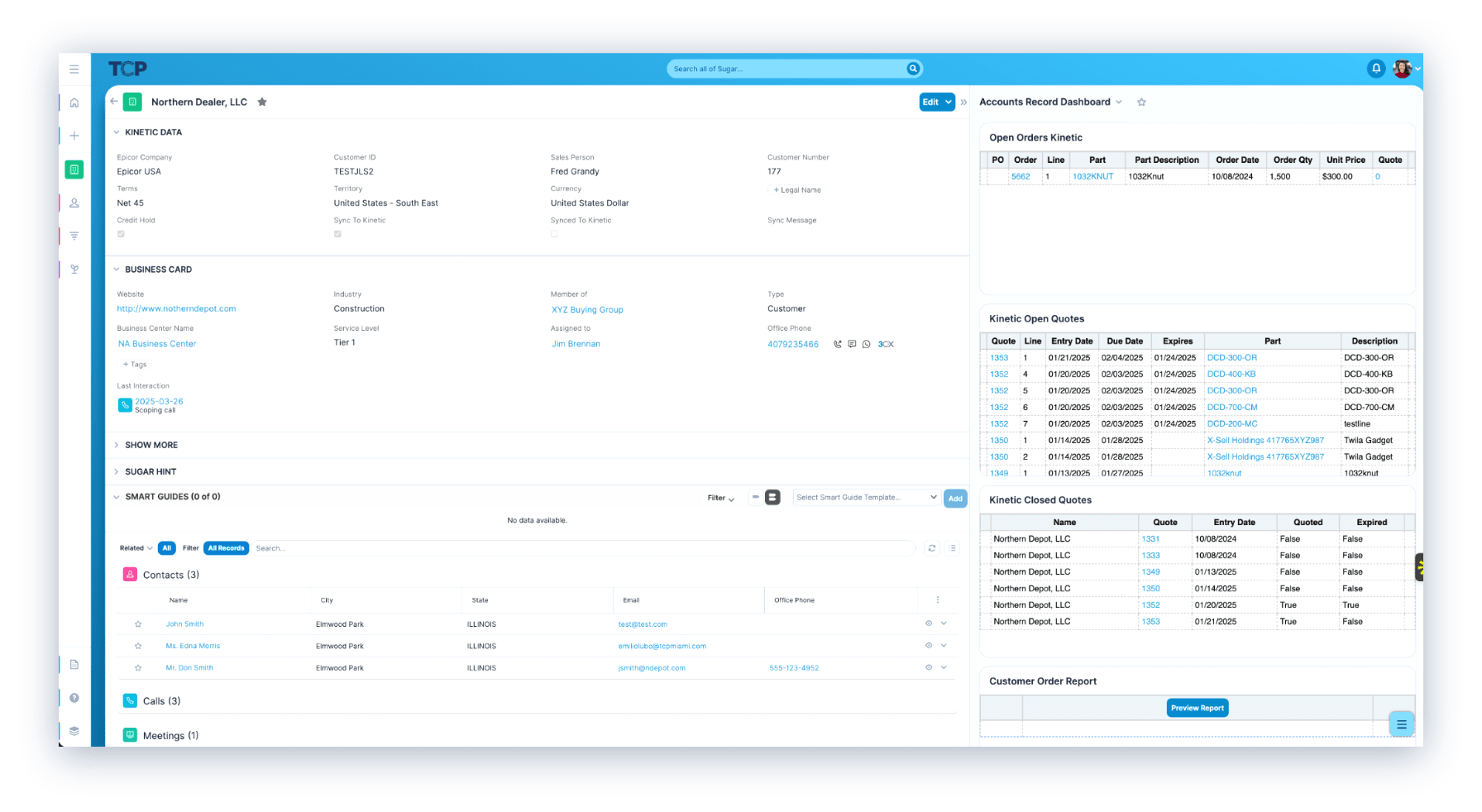The image size is (1482, 812).
Task: Click the WhatsApp icon beside Office Phone
Action: pyautogui.click(x=866, y=344)
